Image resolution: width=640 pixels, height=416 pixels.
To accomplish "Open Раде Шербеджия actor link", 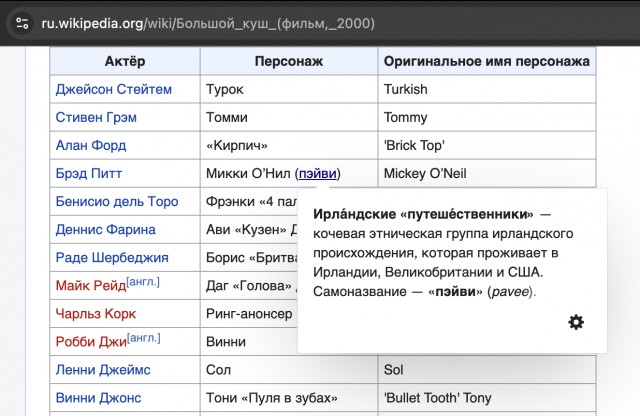I will coord(112,258).
